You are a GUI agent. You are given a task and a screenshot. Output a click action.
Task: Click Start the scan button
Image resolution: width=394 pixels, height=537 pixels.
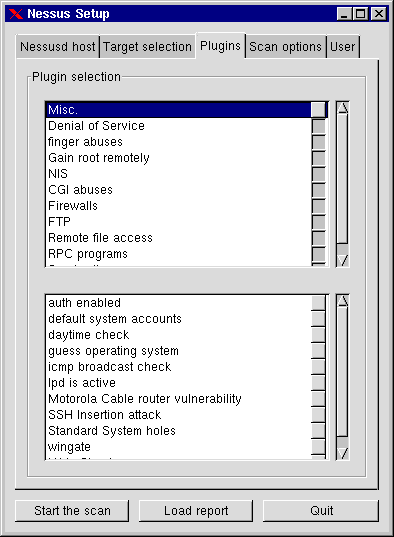[x=72, y=511]
